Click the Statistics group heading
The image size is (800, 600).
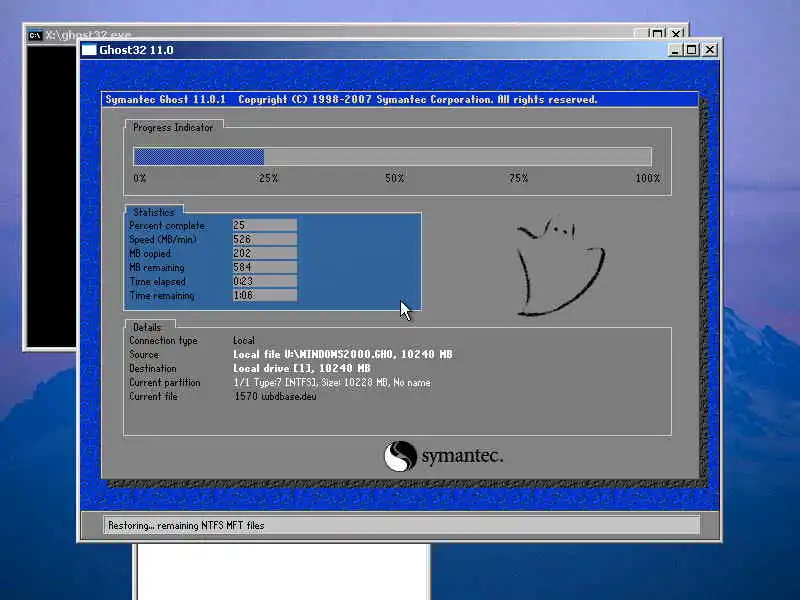[154, 212]
